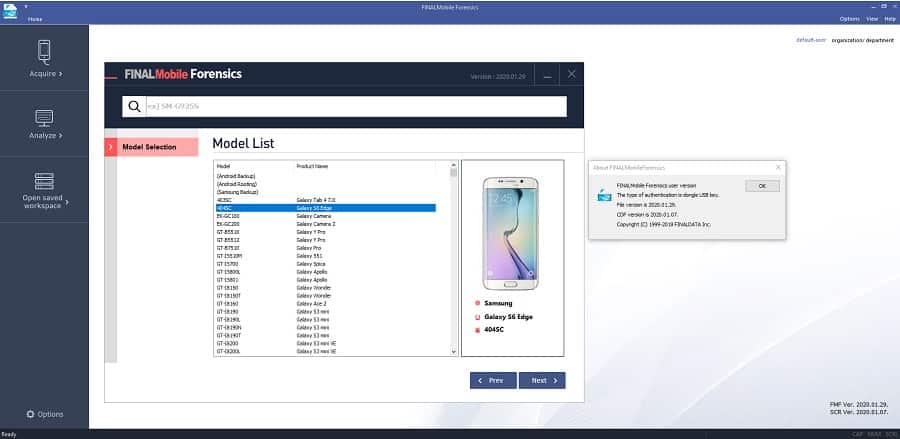Select the GT-B5510 Galaxy Y Pro row
Viewport: 900px width, 439px height.
click(x=325, y=232)
